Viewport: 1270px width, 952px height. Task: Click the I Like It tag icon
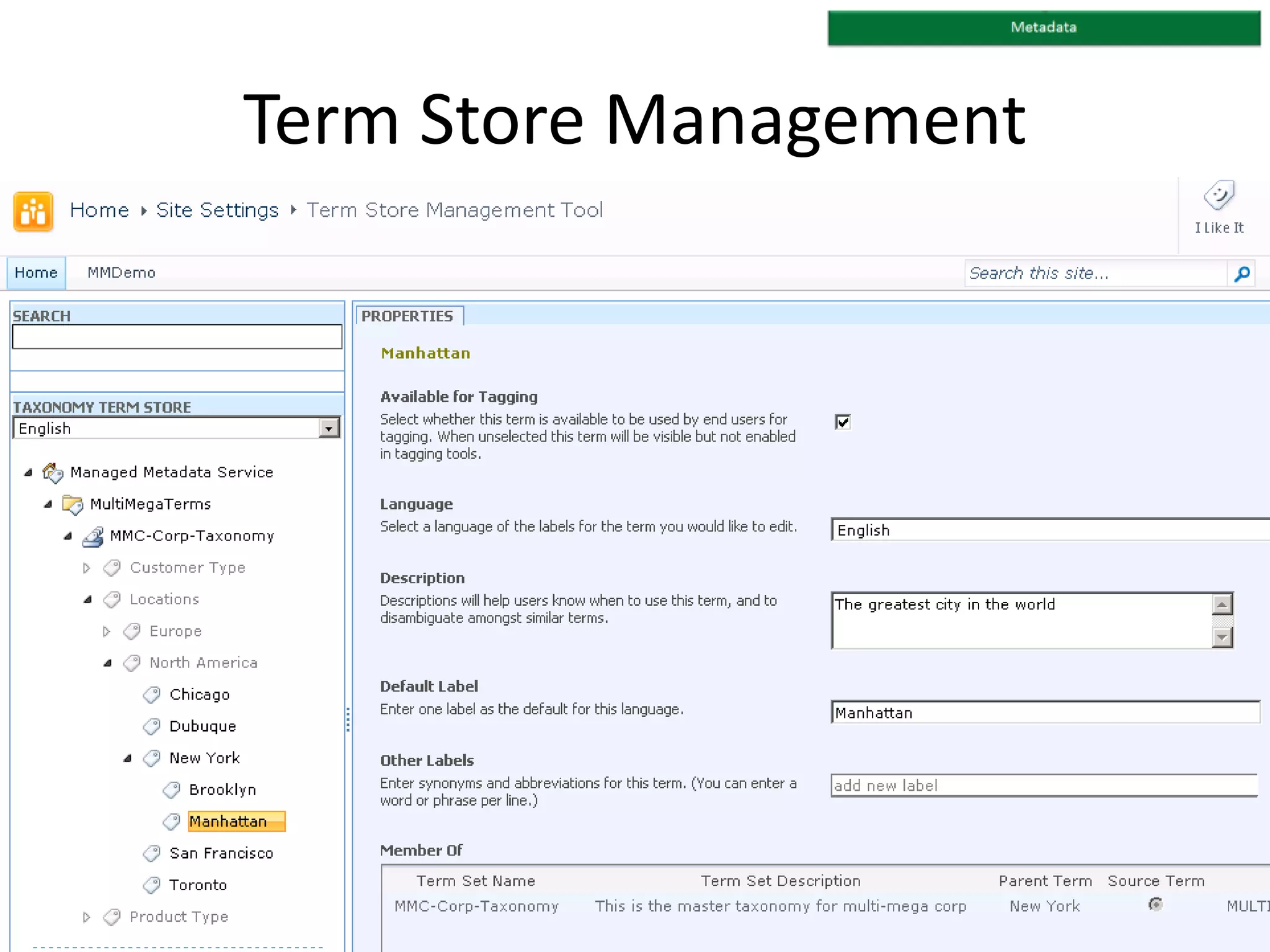(1219, 196)
